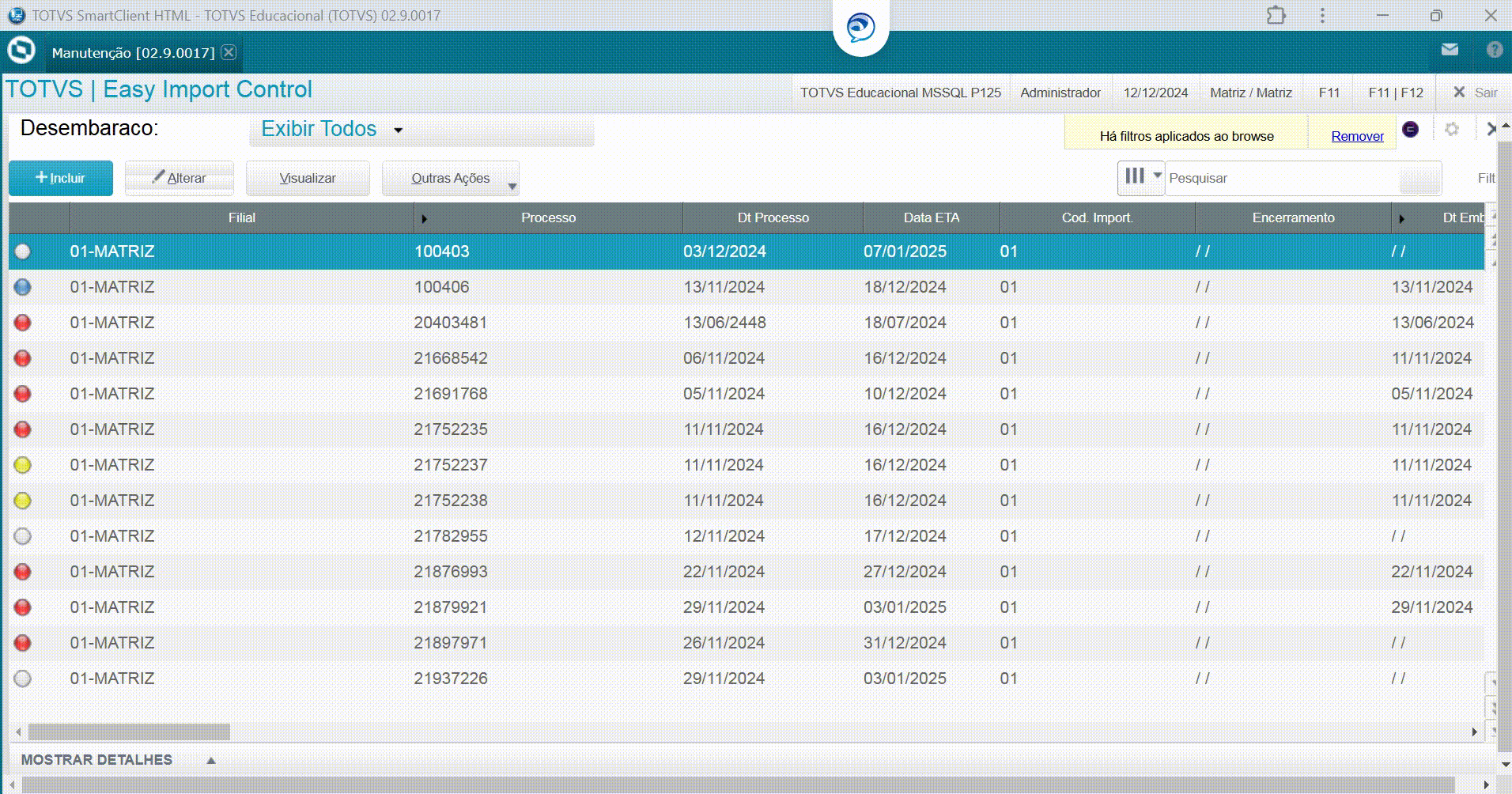The width and height of the screenshot is (1512, 794).
Task: Click inside the Pesquisar search field
Action: [1283, 178]
